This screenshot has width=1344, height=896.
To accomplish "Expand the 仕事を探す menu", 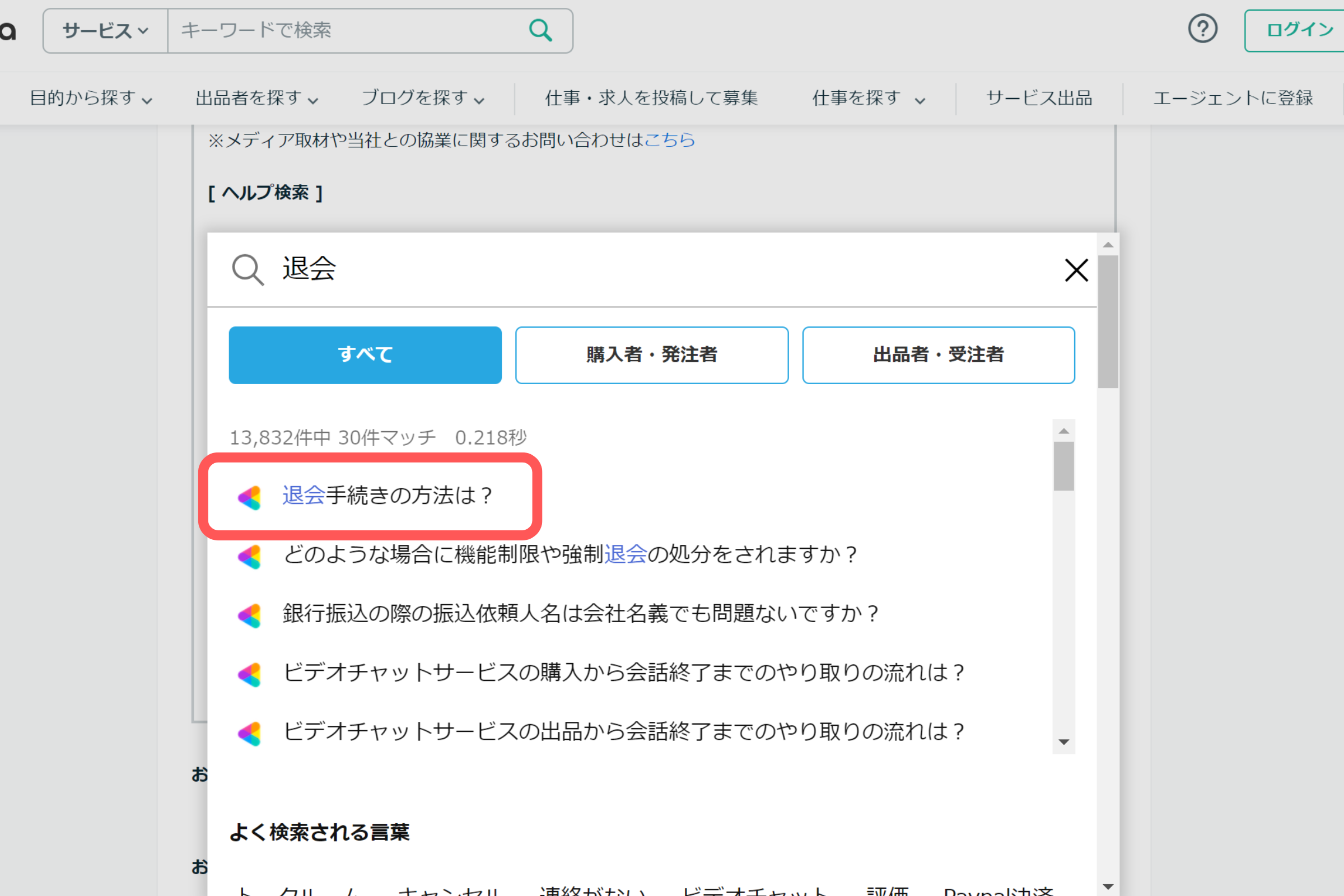I will click(868, 99).
